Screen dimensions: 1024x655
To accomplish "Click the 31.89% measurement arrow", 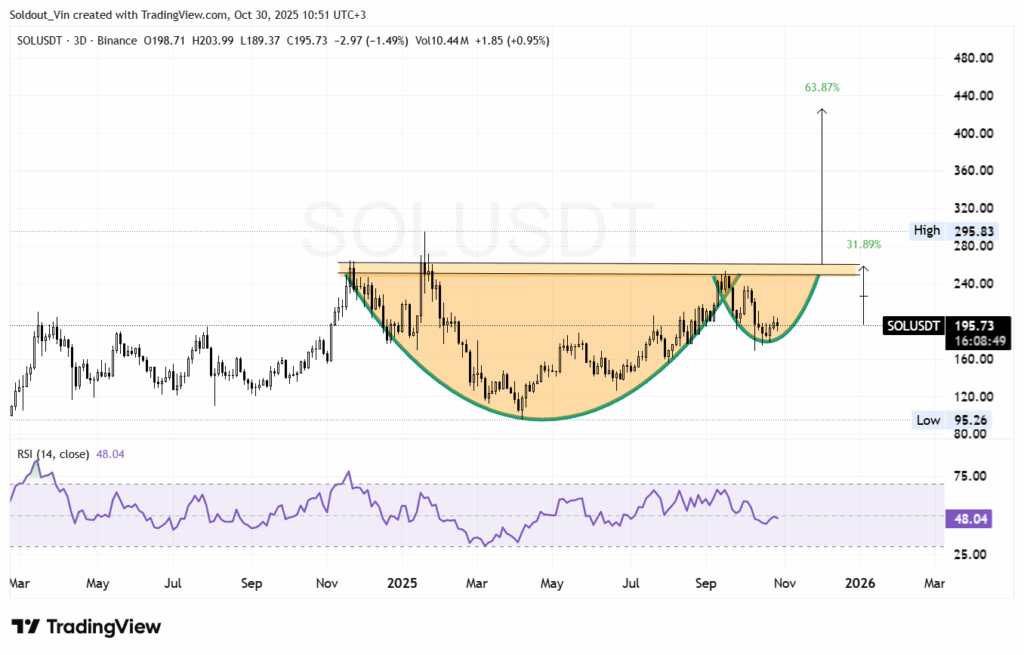I will point(862,296).
